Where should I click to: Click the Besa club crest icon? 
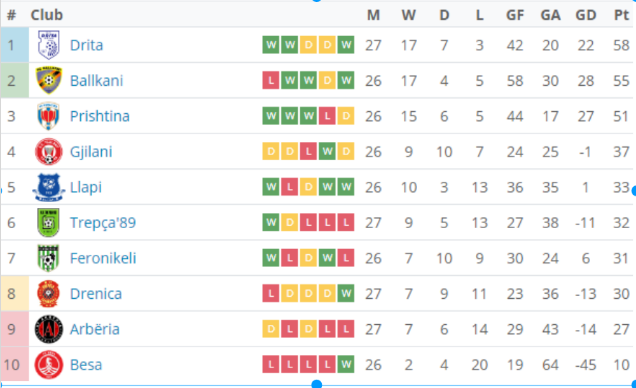(49, 365)
